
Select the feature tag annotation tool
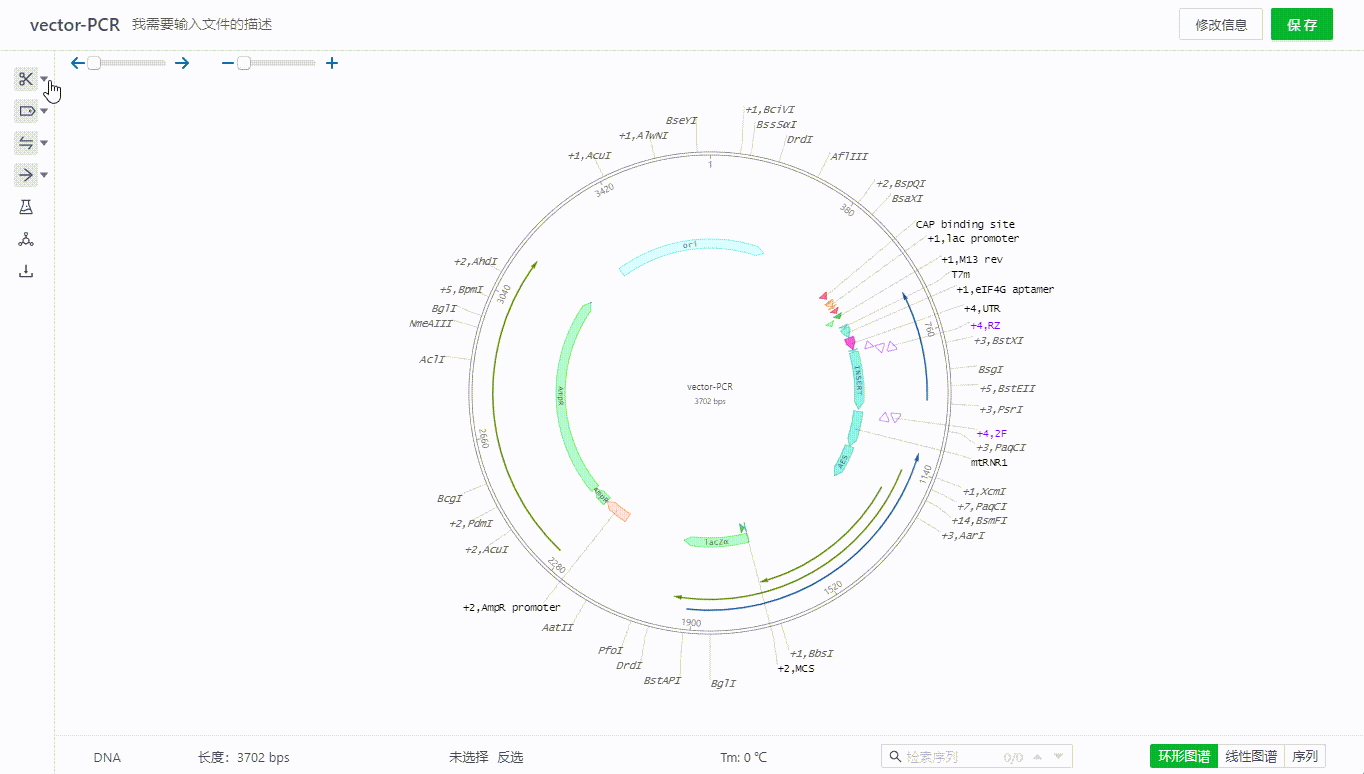pos(26,111)
